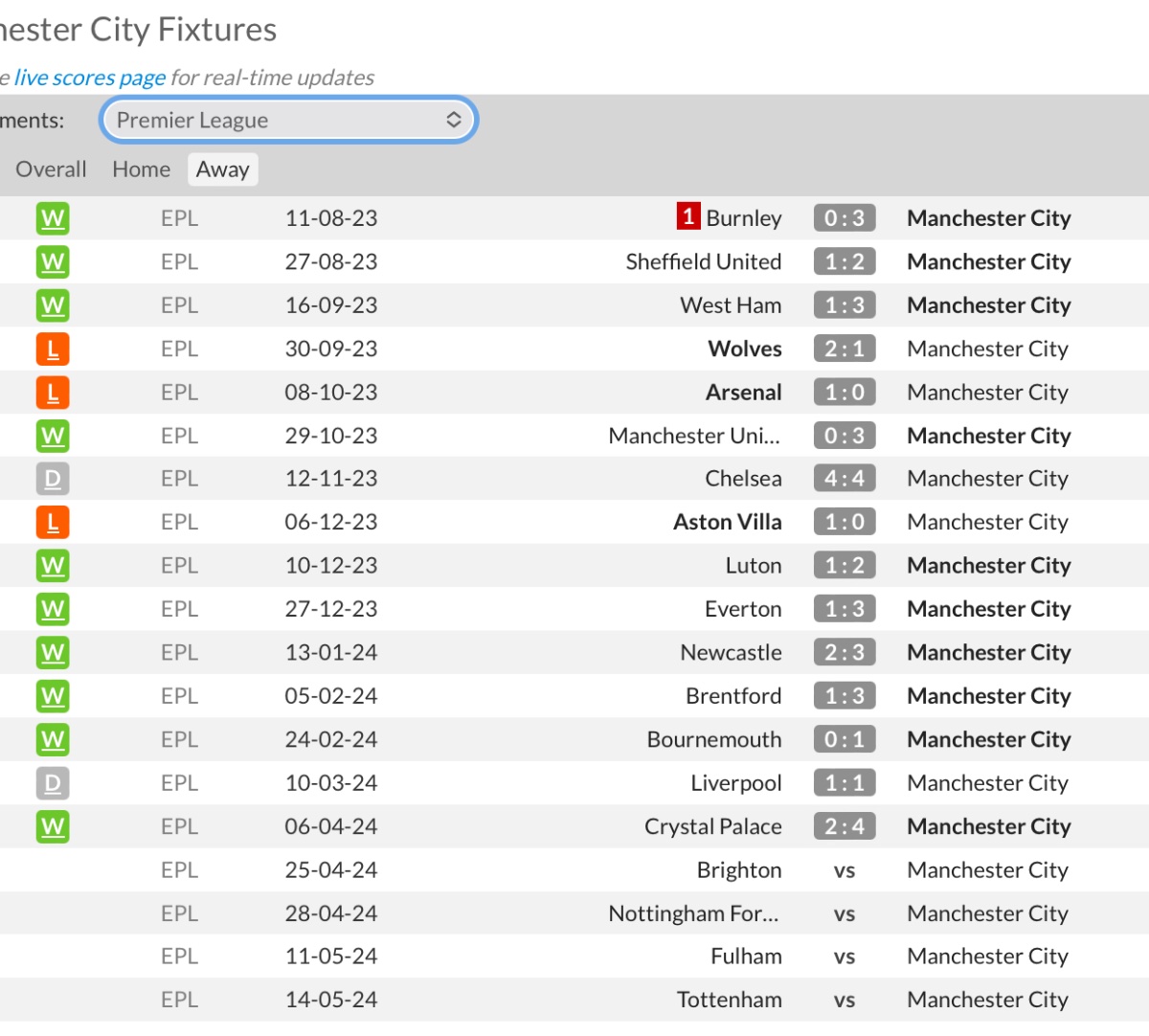Viewport: 1149px width, 1036px height.
Task: Click the L icon for Arsenal match
Action: [x=53, y=393]
